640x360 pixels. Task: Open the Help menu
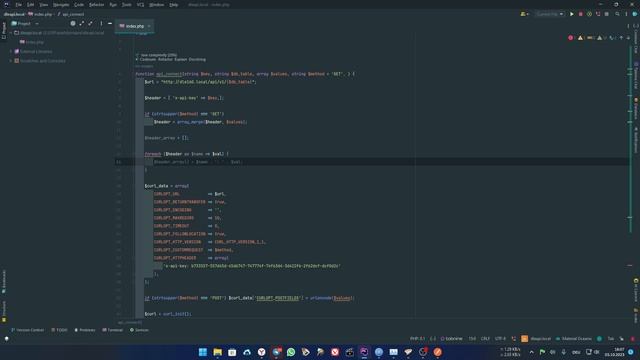pos(173,4)
